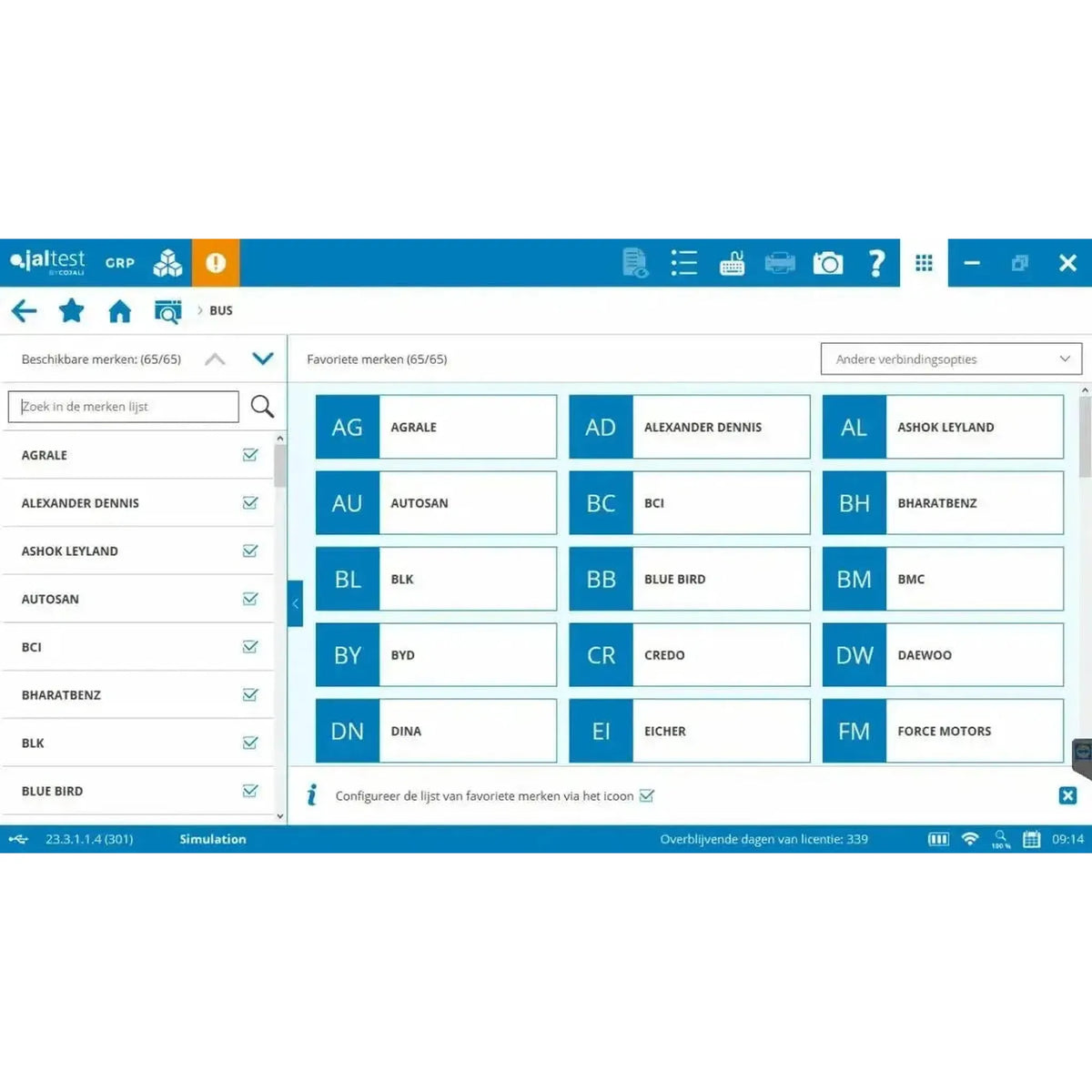The width and height of the screenshot is (1092, 1092).
Task: Open the EICHER brand tile
Action: point(689,731)
